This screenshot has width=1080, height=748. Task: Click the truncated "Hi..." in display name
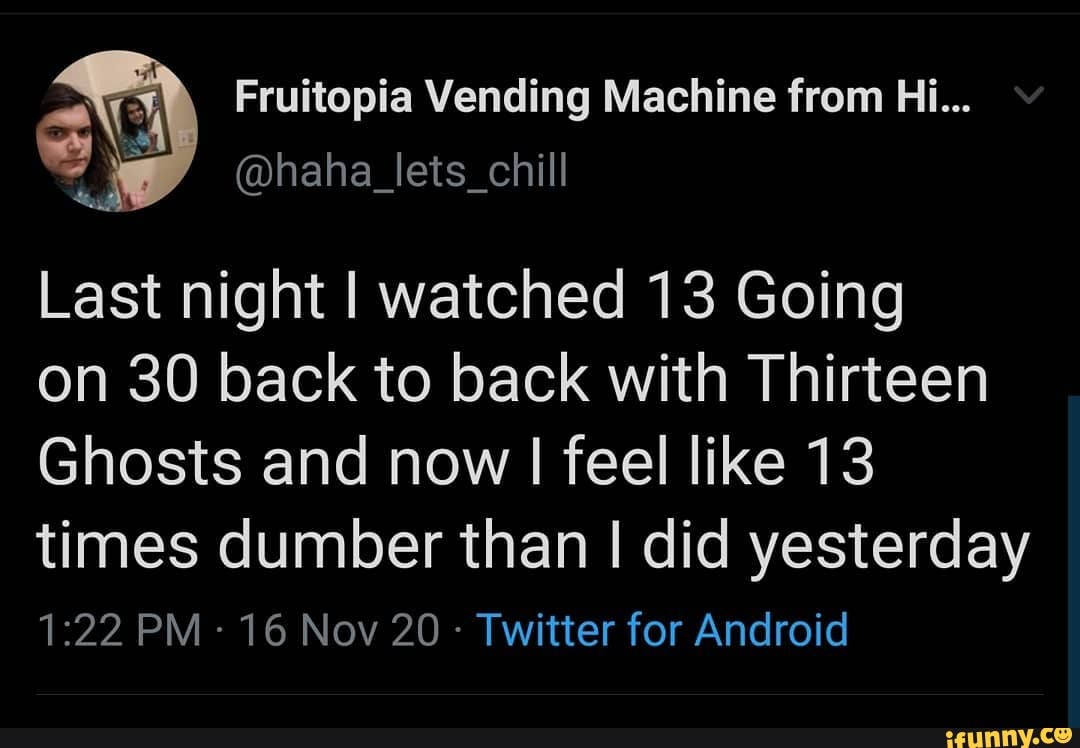[930, 97]
